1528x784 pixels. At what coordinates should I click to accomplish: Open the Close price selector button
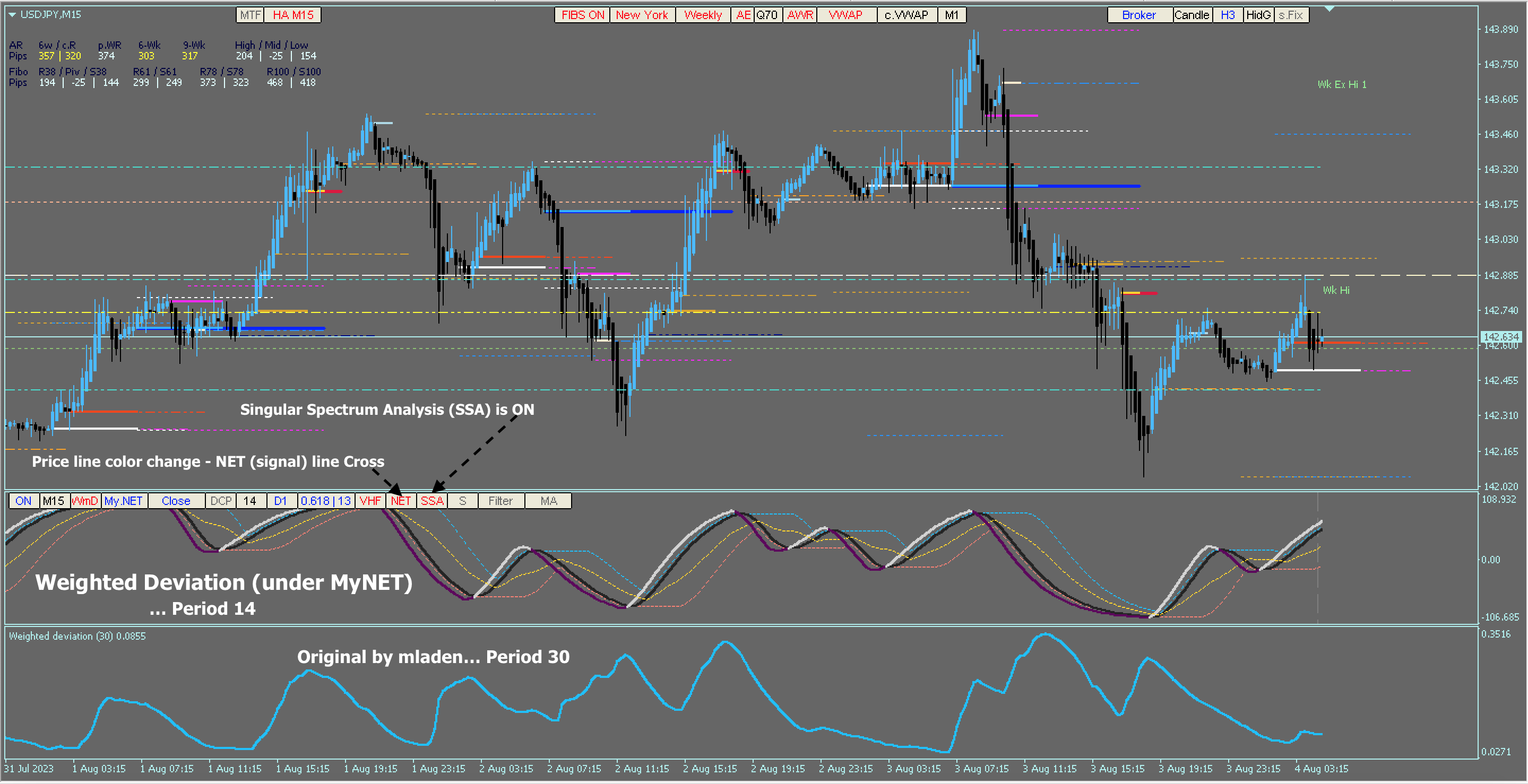tap(176, 501)
